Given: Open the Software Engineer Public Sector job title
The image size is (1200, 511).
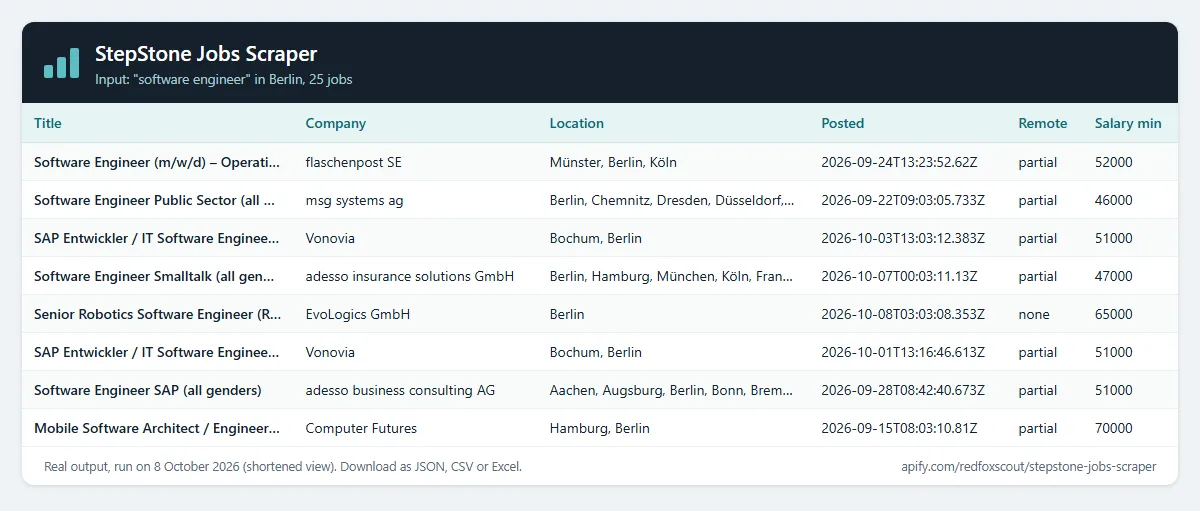Looking at the screenshot, I should click(x=155, y=200).
